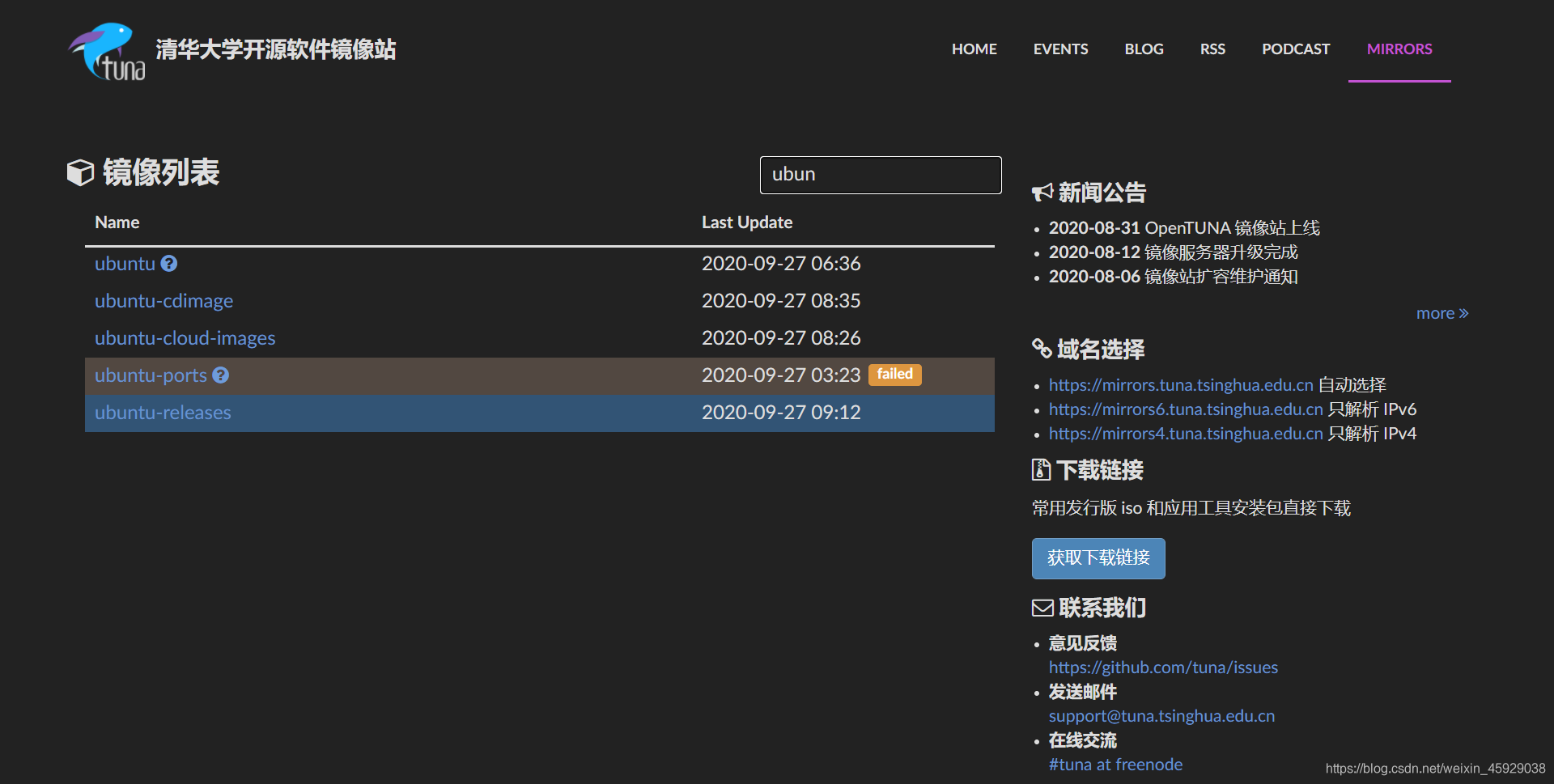Image resolution: width=1554 pixels, height=784 pixels.
Task: Click the 新闻公告 heading
Action: (x=1102, y=193)
